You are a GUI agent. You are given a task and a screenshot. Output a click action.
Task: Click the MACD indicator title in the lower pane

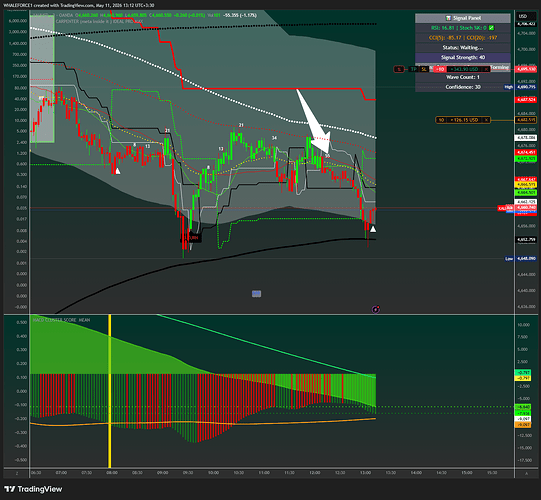pos(61,320)
